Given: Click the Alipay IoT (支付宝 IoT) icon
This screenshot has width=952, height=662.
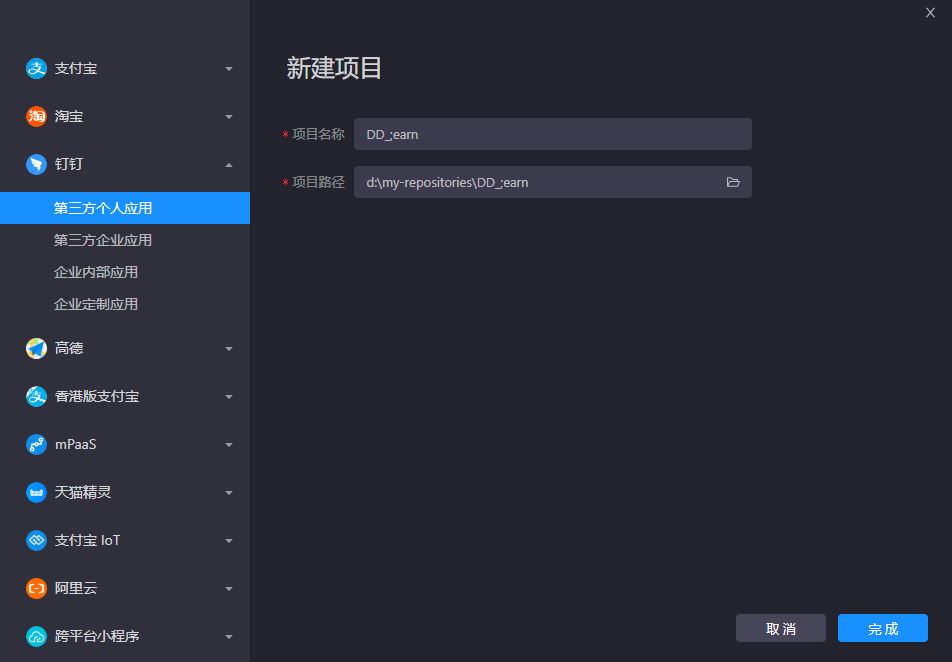Looking at the screenshot, I should coord(35,540).
